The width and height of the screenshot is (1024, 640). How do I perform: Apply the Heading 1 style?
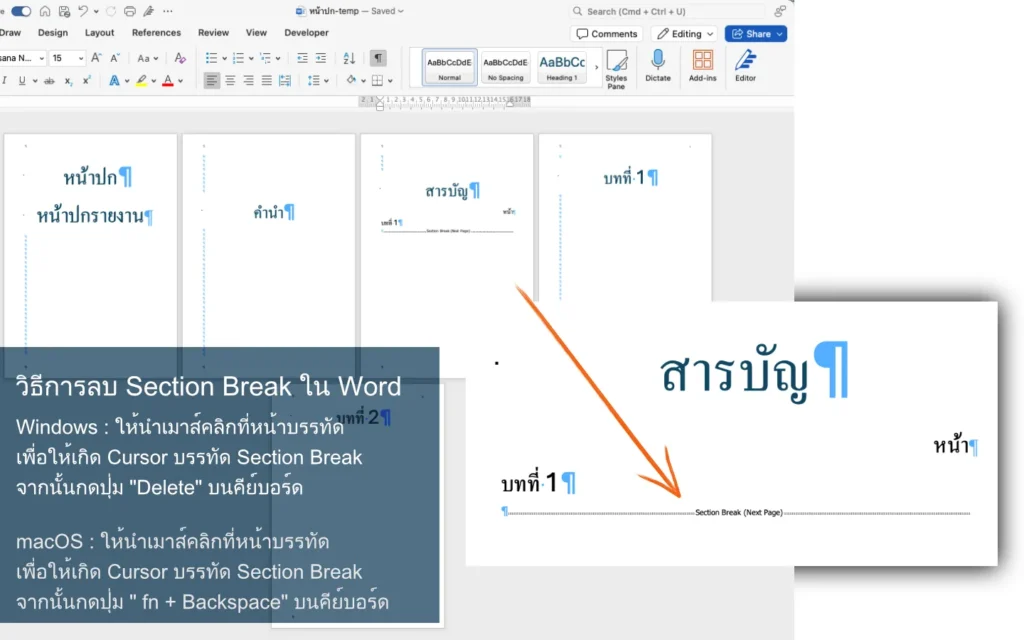[562, 67]
